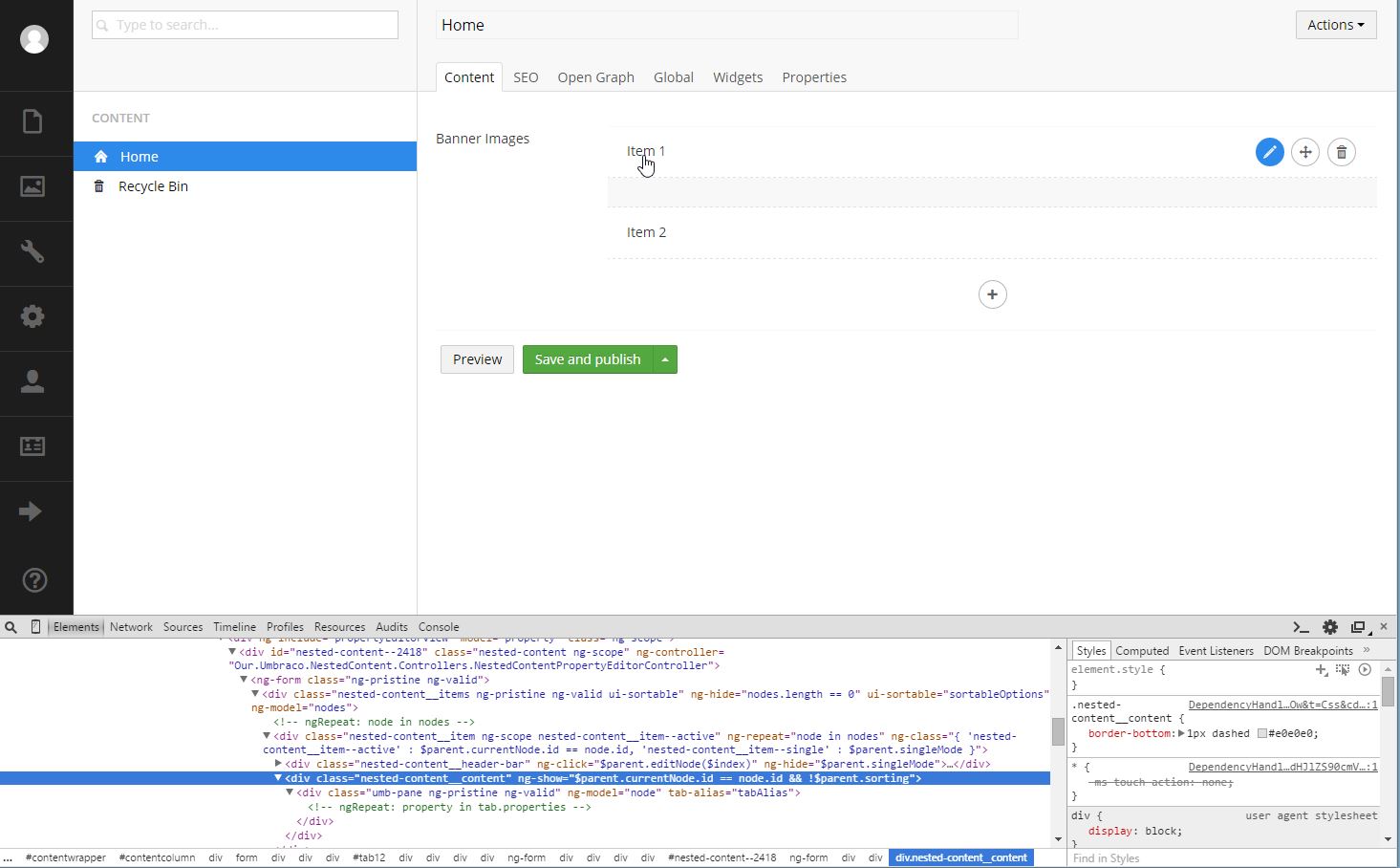This screenshot has height=868, width=1400.
Task: Switch to the Properties tab
Action: click(814, 77)
